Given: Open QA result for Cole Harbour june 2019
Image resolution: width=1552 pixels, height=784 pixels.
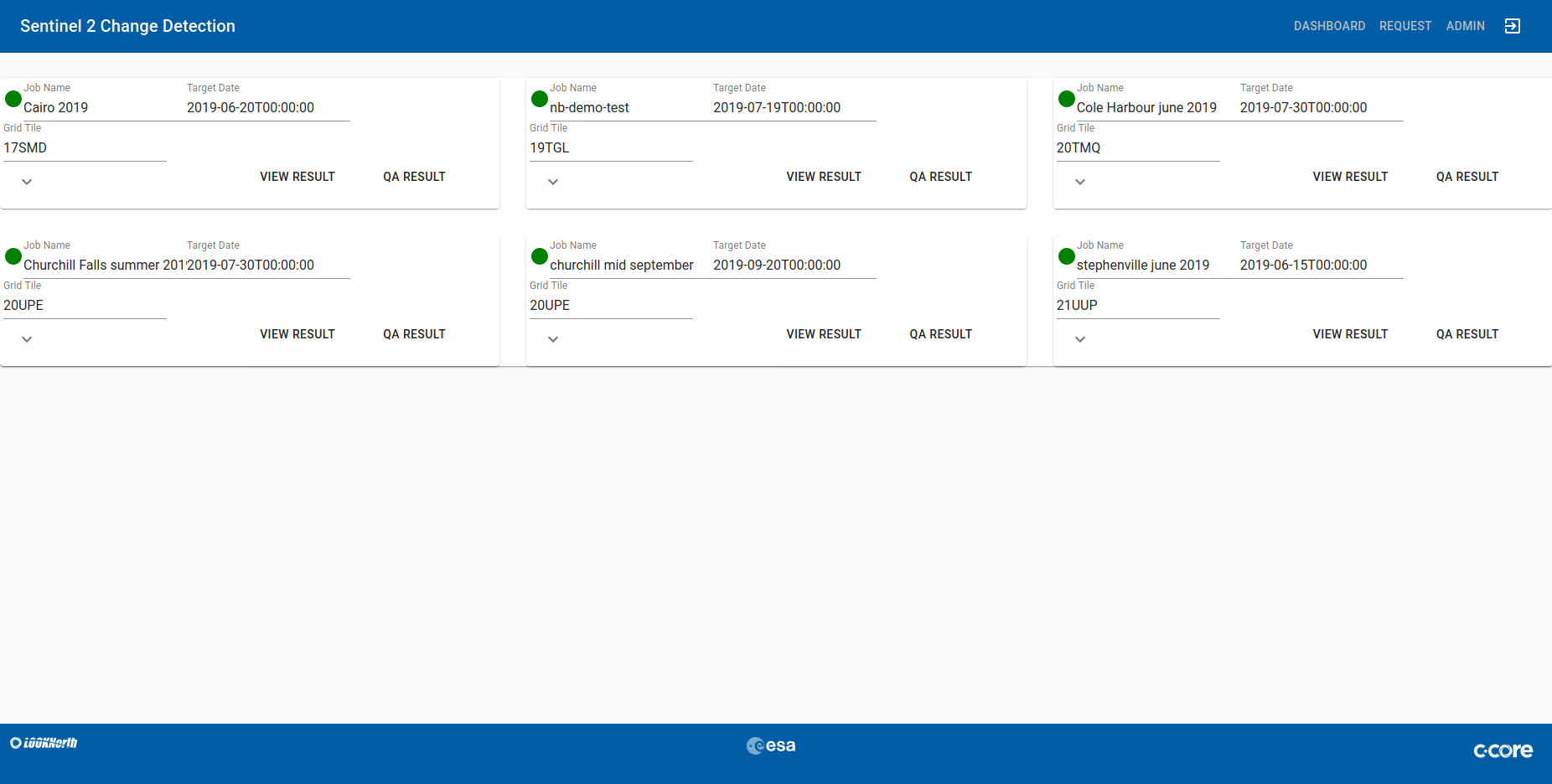Looking at the screenshot, I should 1467,177.
